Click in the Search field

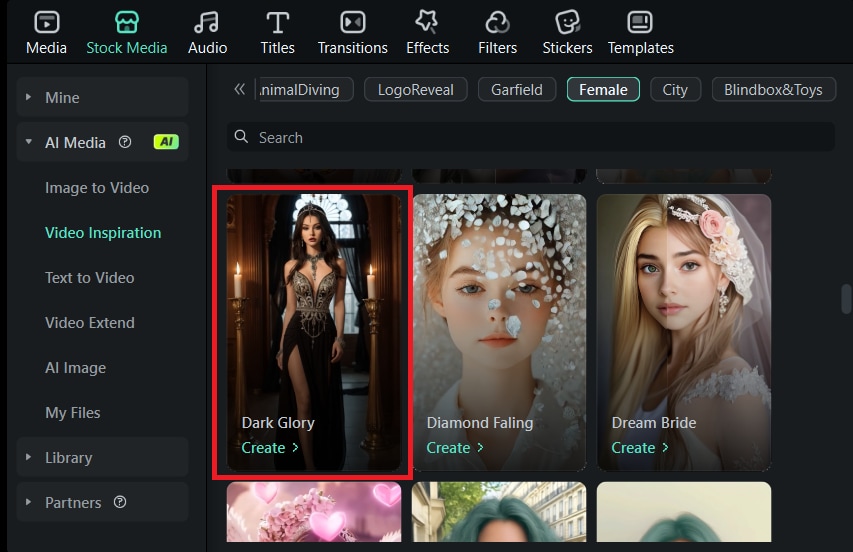point(530,137)
